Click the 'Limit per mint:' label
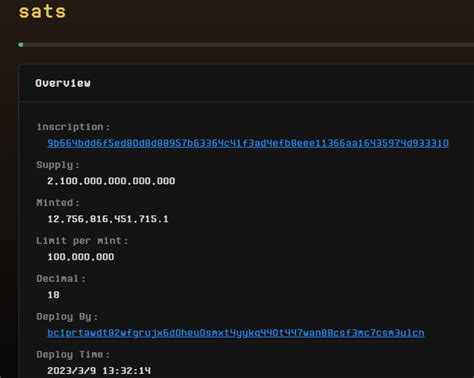This screenshot has height=378, width=474. [x=82, y=241]
